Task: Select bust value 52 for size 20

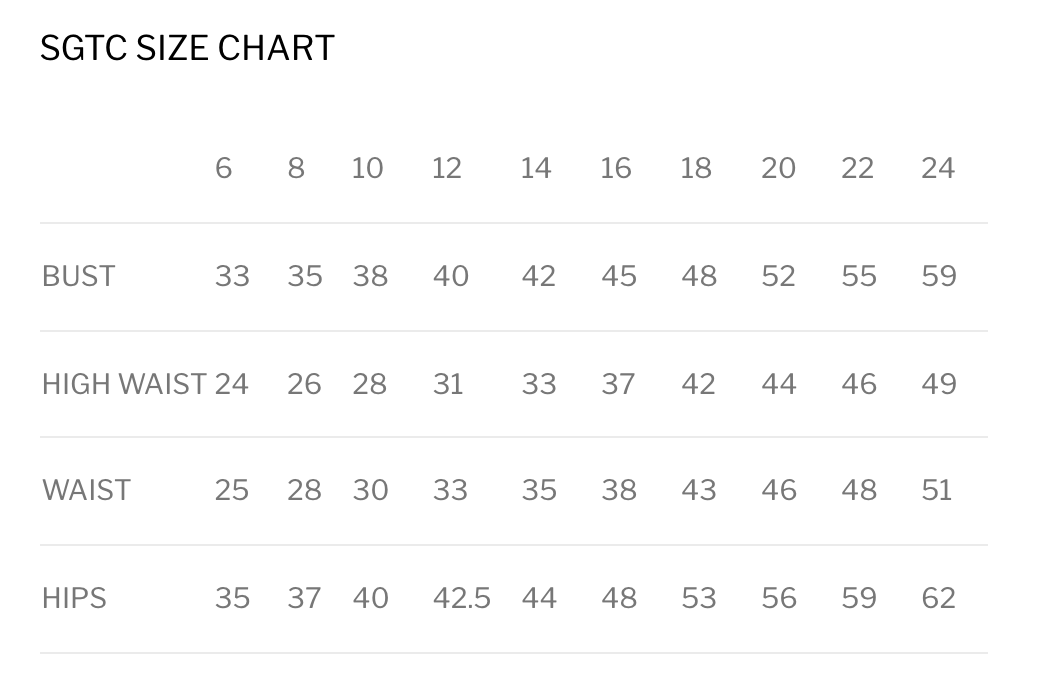Action: click(778, 276)
